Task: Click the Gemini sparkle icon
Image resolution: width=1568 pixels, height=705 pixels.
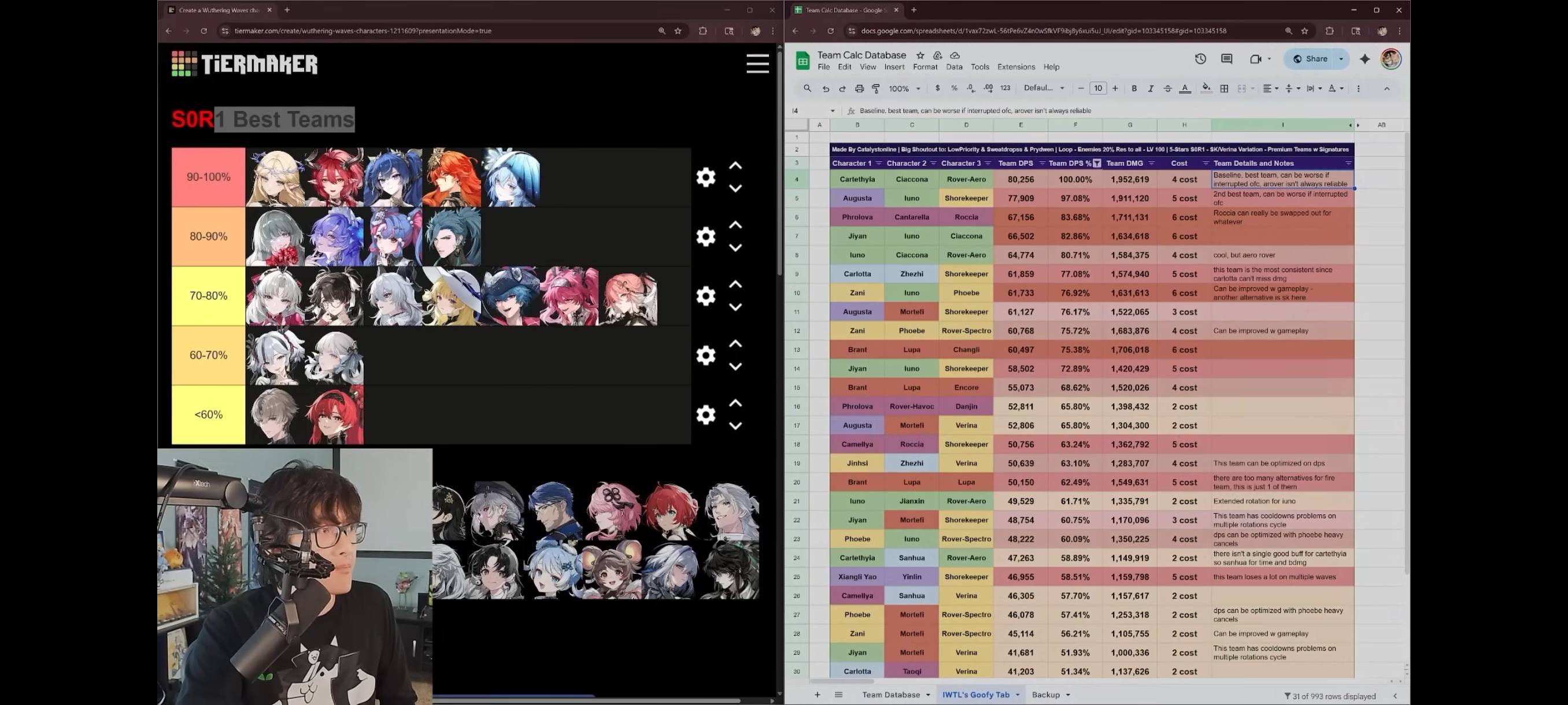Action: 1364,59
